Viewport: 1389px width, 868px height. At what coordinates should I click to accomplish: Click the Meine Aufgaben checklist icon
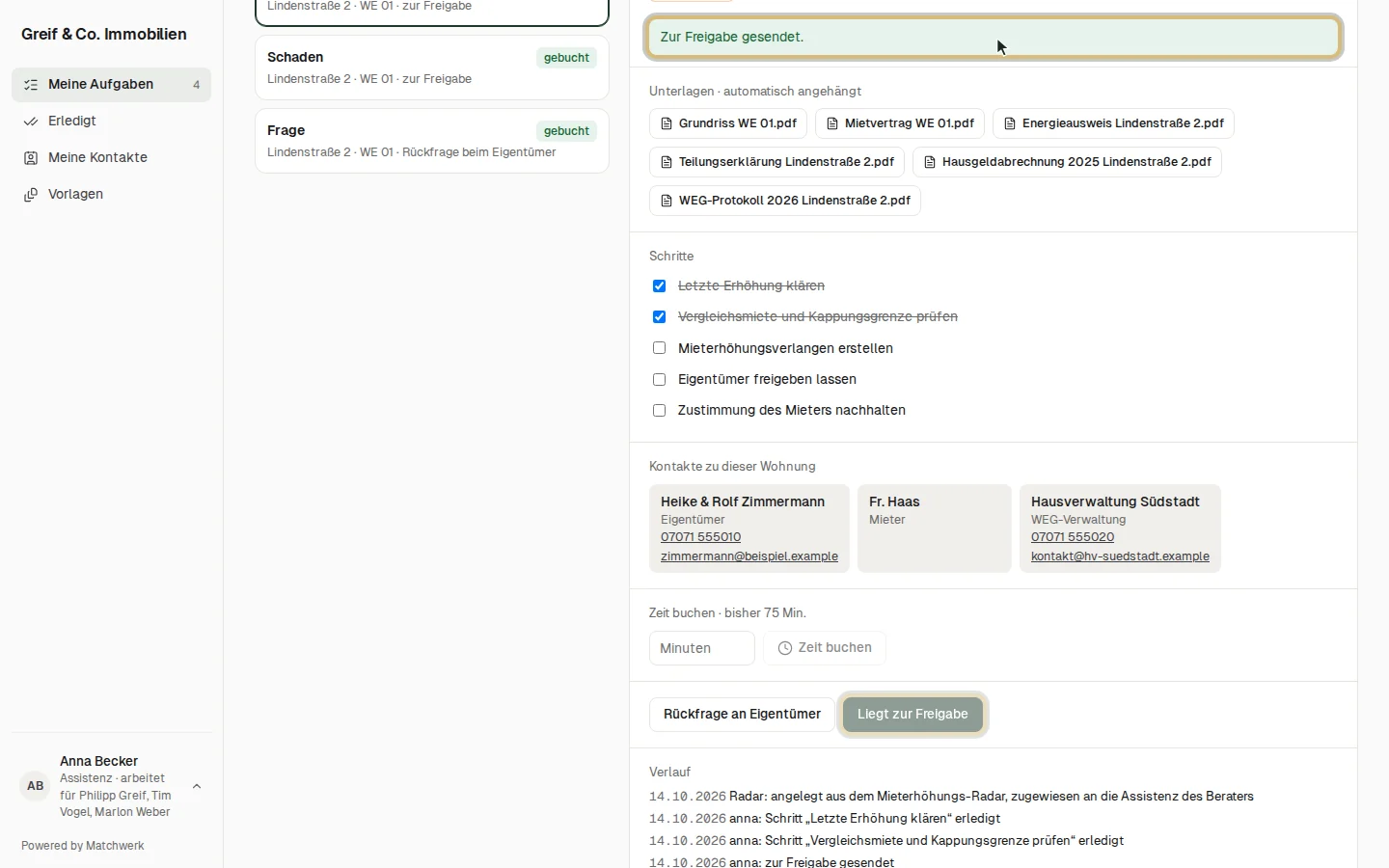pyautogui.click(x=31, y=85)
